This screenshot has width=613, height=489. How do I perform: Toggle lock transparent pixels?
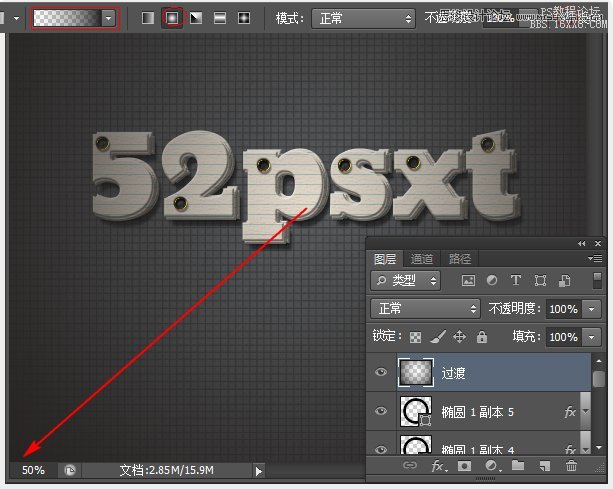(x=415, y=337)
